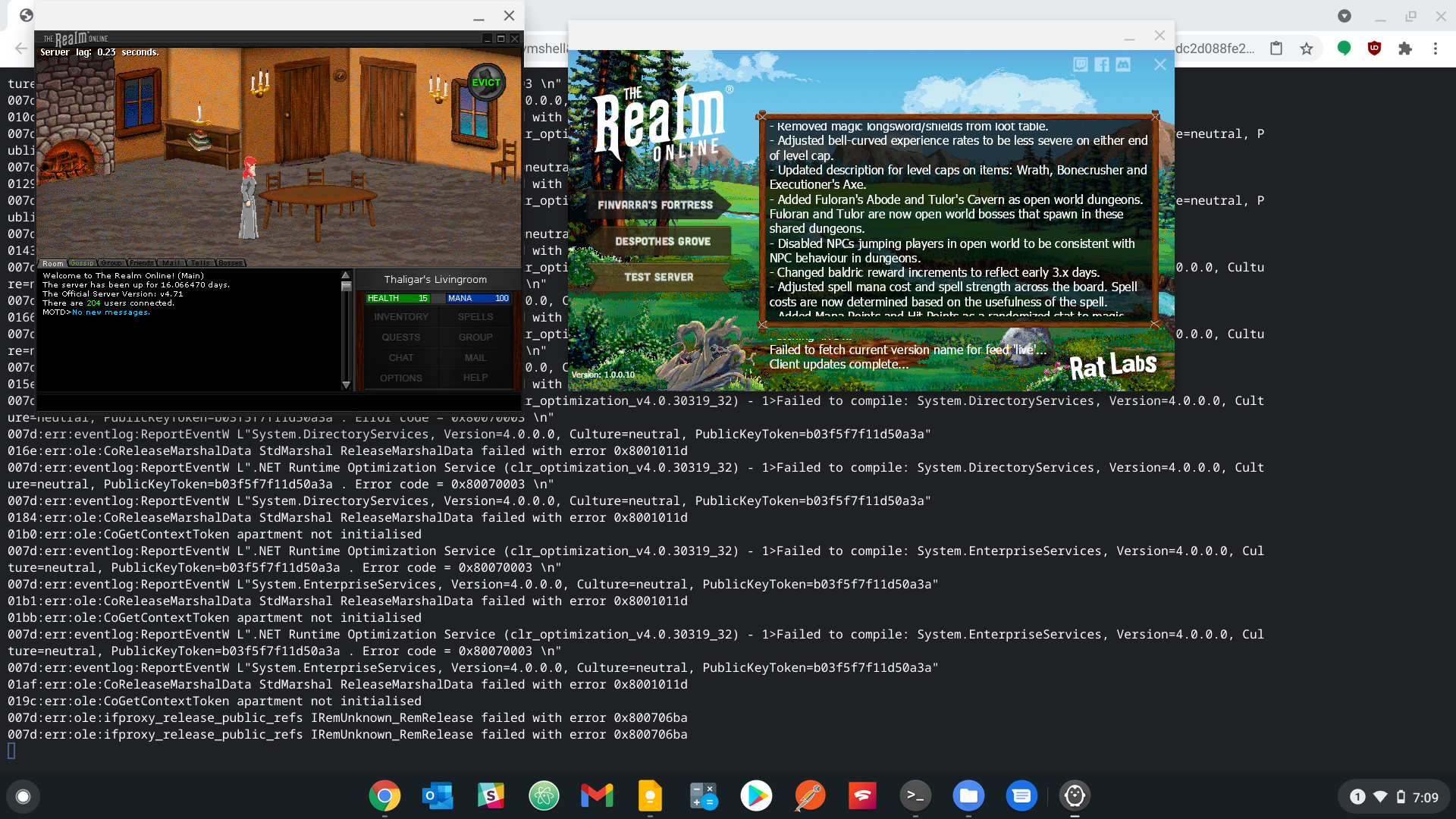Switch to the Bosses chat tab
Image resolution: width=1456 pixels, height=819 pixels.
(230, 263)
